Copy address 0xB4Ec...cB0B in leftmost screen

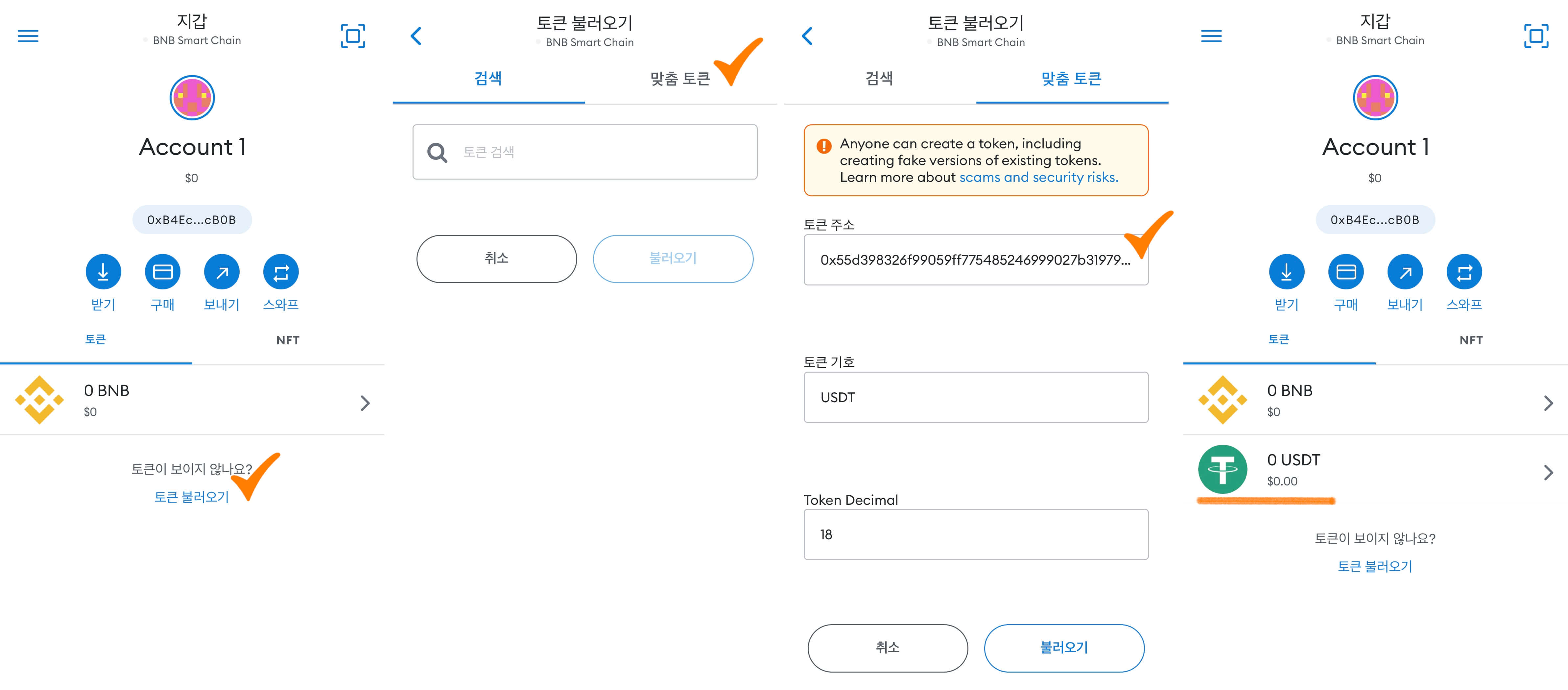pos(191,220)
